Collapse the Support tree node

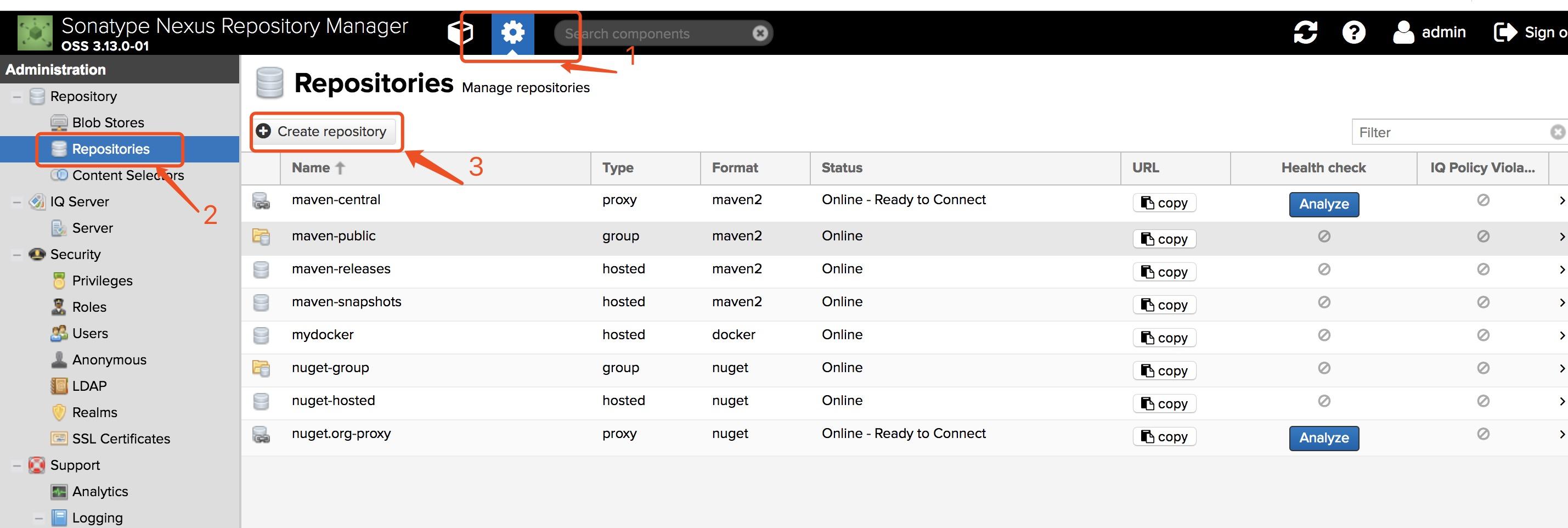point(17,465)
